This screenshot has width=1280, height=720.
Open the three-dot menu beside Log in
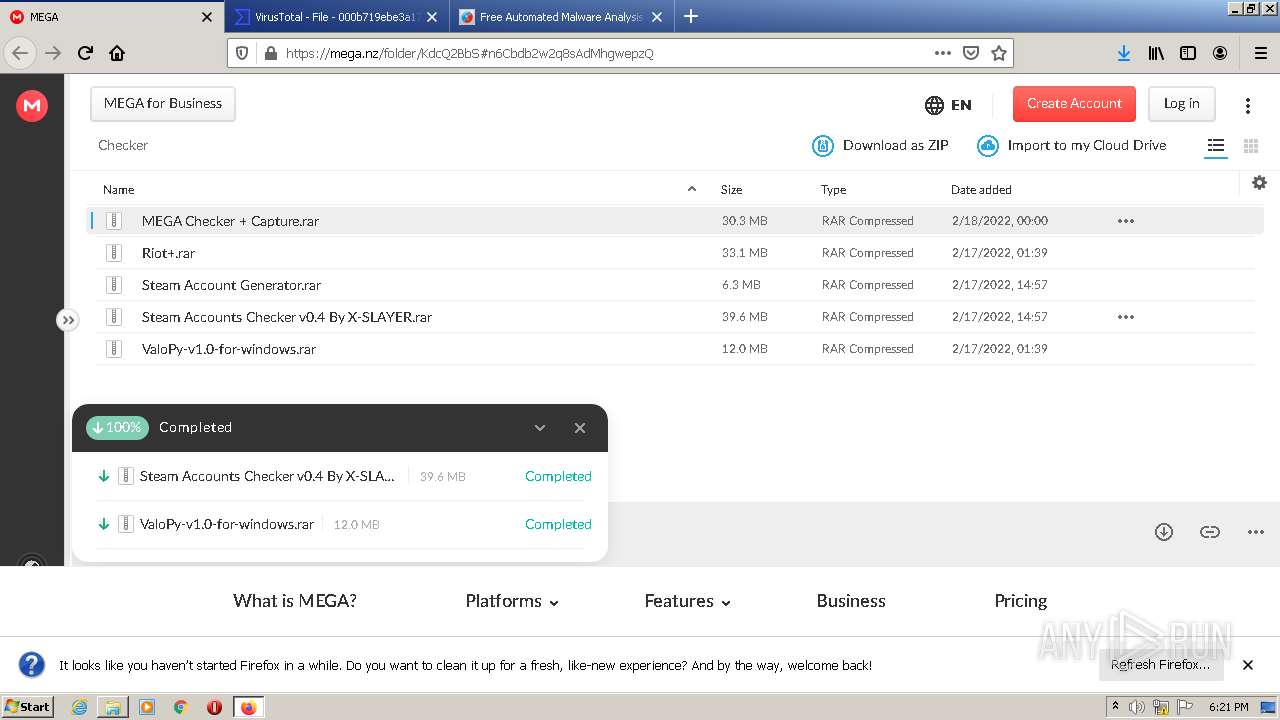tap(1247, 105)
